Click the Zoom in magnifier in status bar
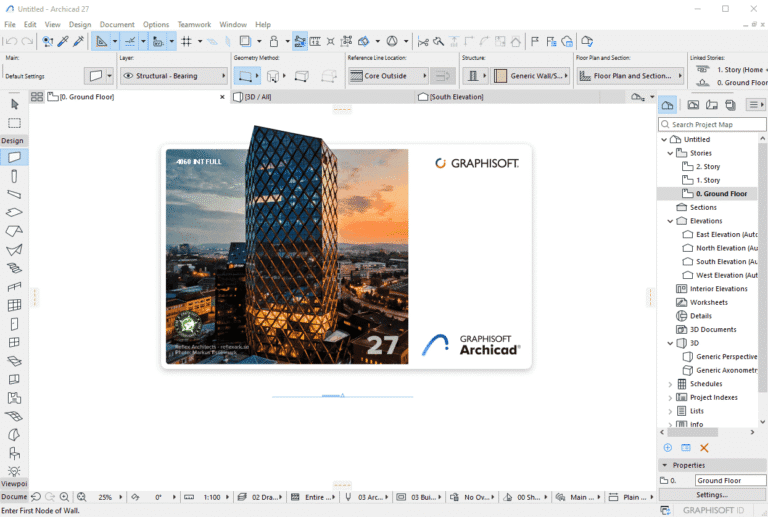 (64, 497)
